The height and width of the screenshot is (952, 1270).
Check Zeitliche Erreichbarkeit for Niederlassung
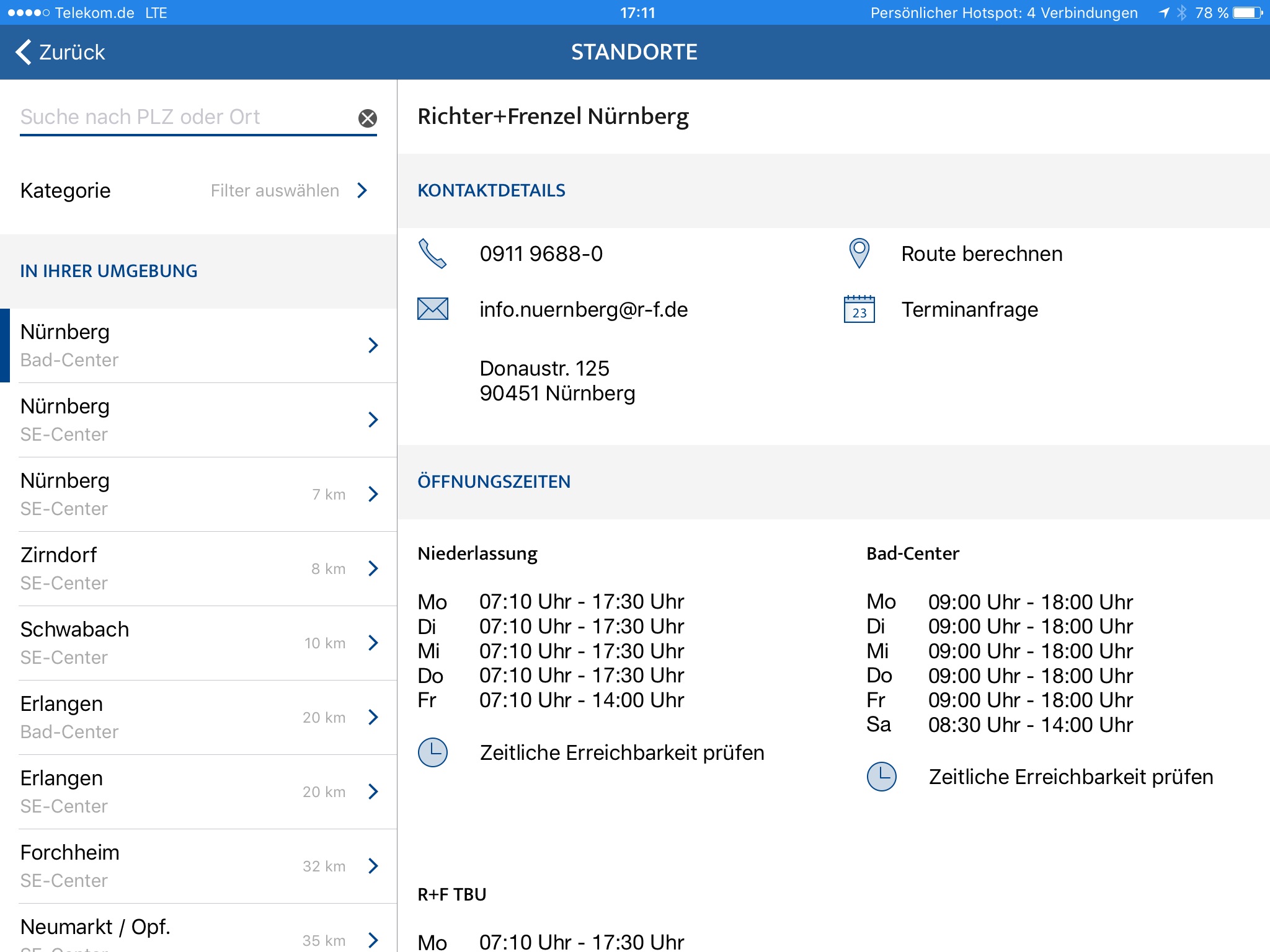point(622,752)
